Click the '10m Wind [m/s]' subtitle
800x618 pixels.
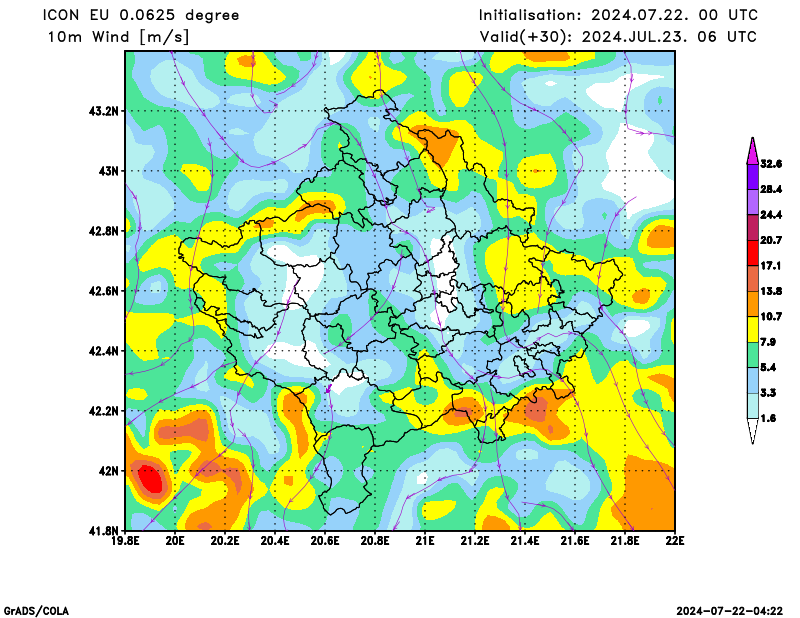pos(118,37)
